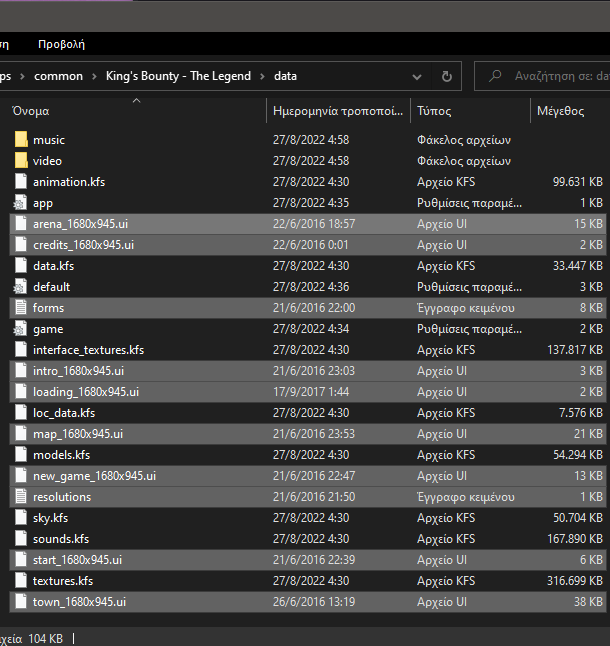The height and width of the screenshot is (646, 610).
Task: Select the music folder name
Action: (x=49, y=140)
